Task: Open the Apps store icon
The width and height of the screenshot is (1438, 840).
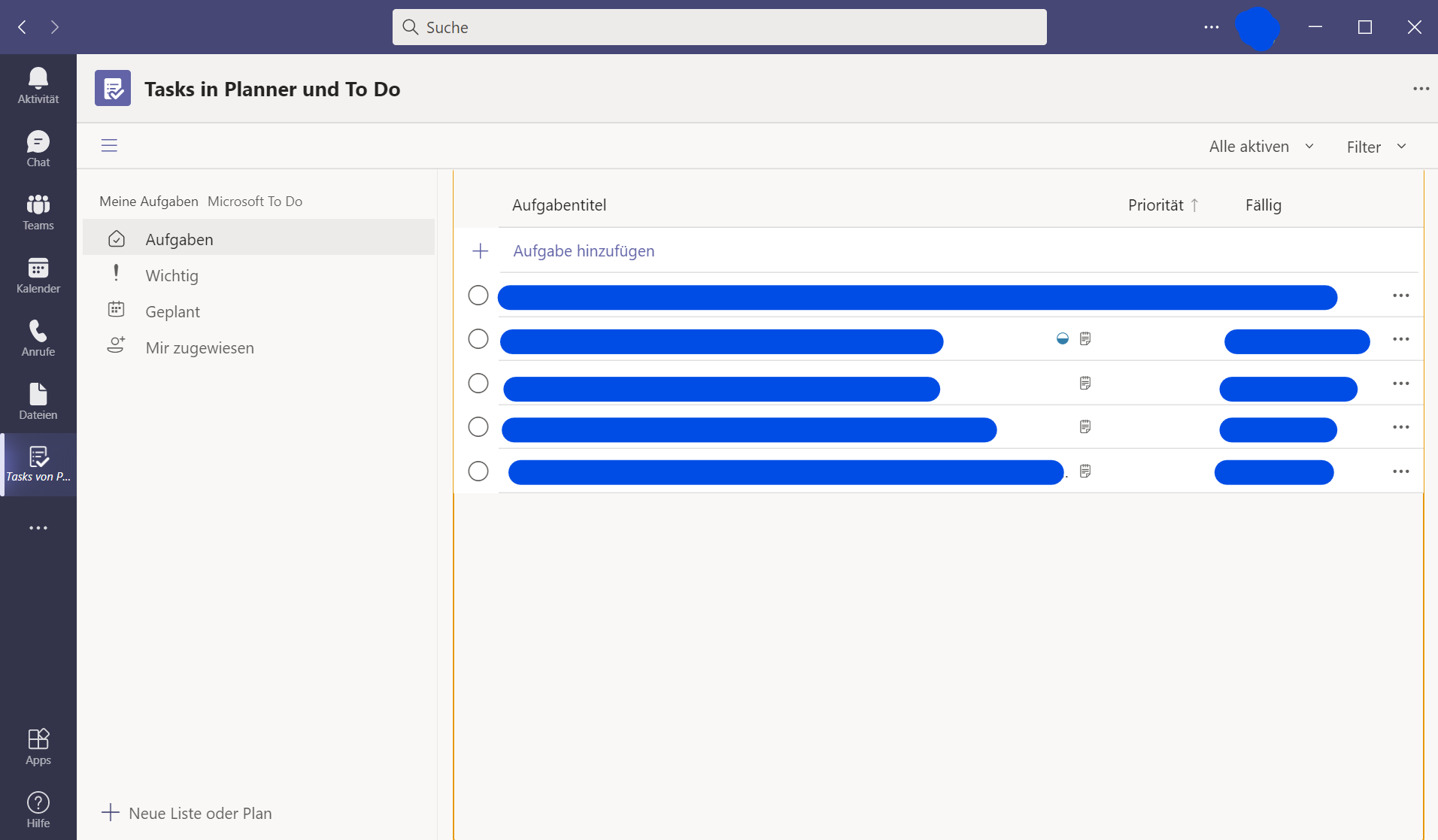Action: [38, 747]
